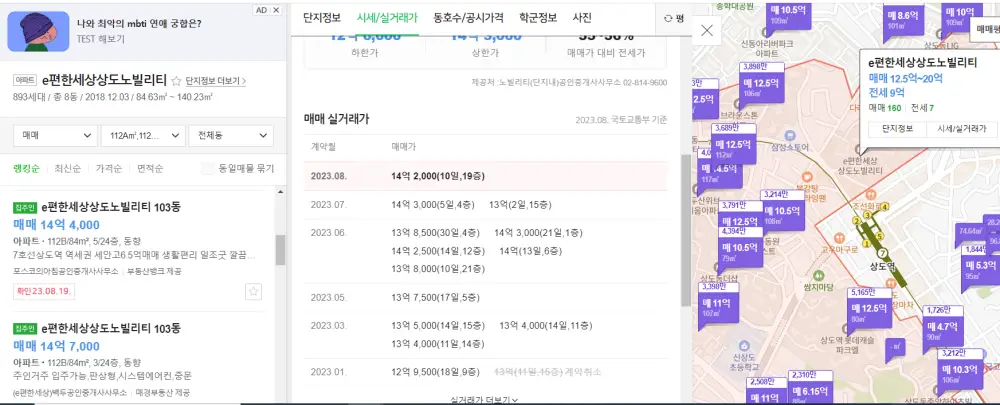Select map marker 매 10.5억 79m²
Screen dimensions: 1000x405
coord(741,250)
